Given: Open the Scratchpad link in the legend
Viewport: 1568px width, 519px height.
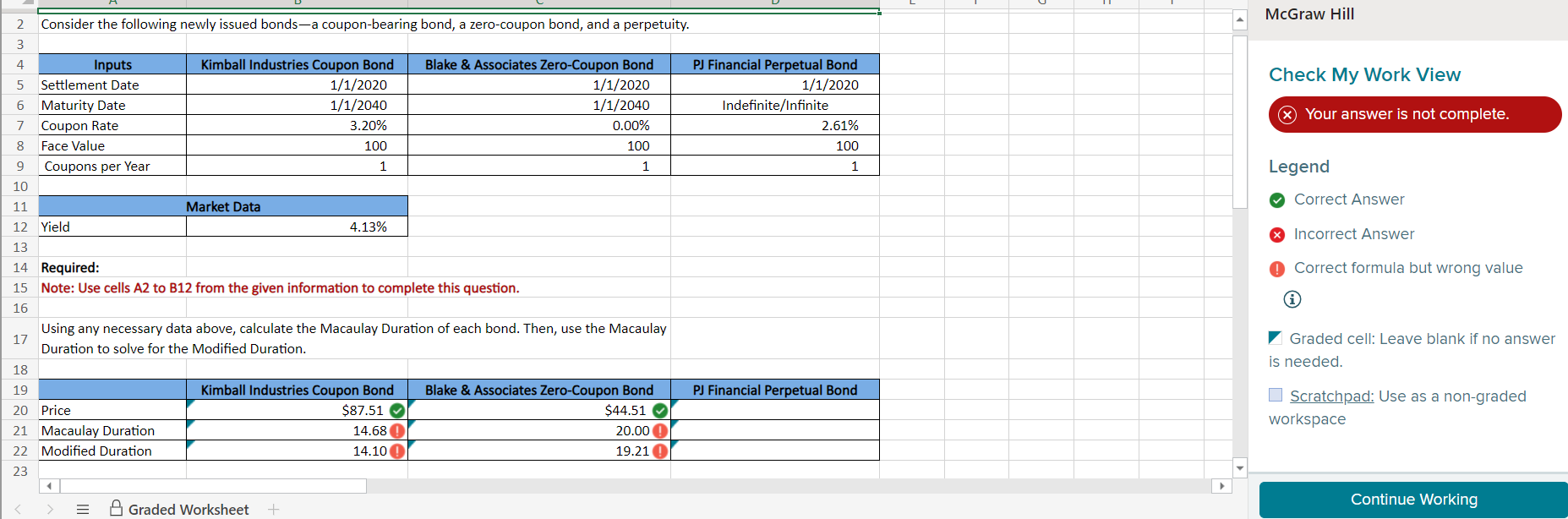Looking at the screenshot, I should 1331,396.
